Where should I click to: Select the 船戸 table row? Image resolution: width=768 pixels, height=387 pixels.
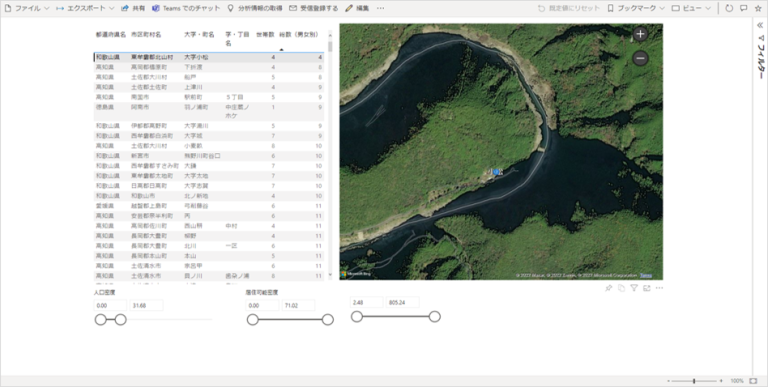tap(209, 77)
